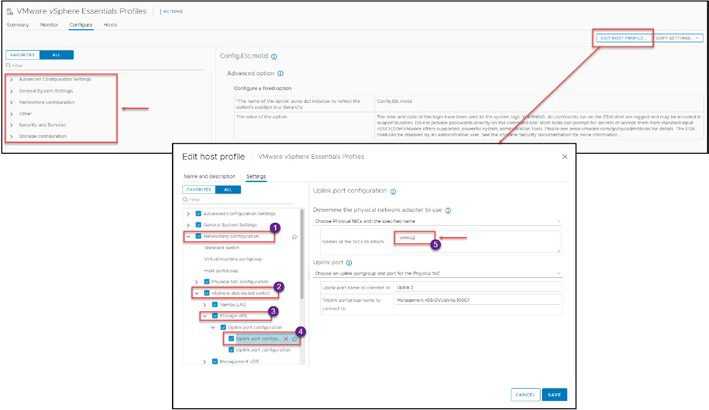
Task: Expand the Other category in main window
Action: point(11,114)
